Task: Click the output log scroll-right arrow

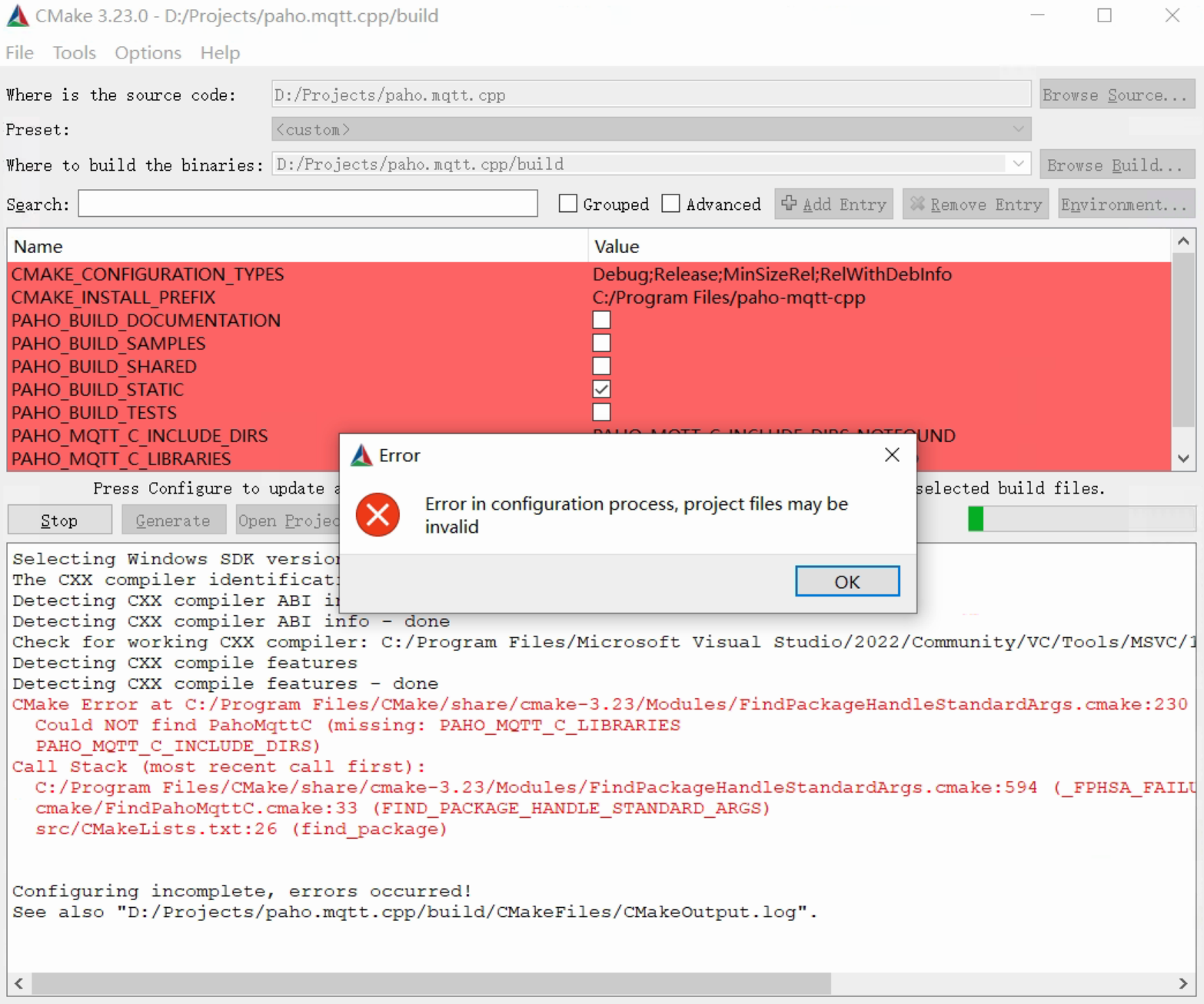Action: pos(1183,983)
